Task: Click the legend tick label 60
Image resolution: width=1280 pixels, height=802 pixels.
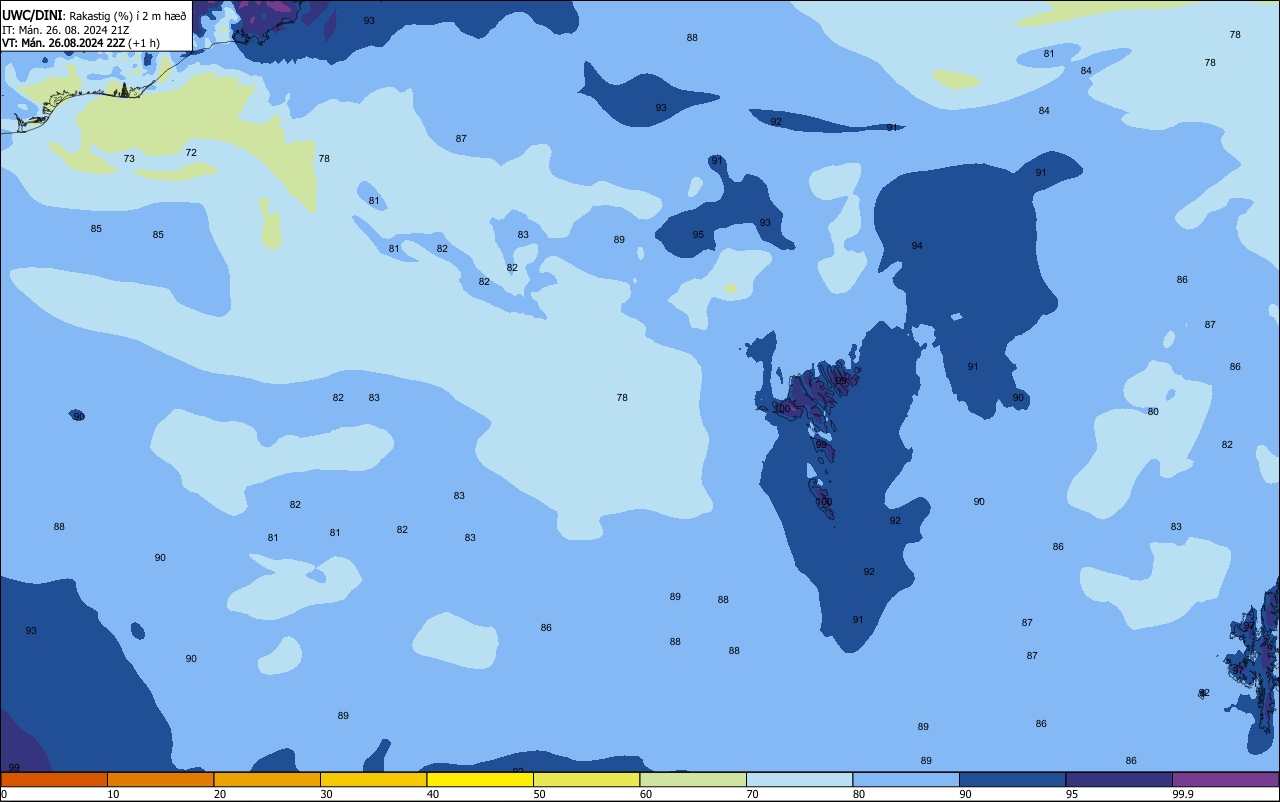Action: click(646, 794)
